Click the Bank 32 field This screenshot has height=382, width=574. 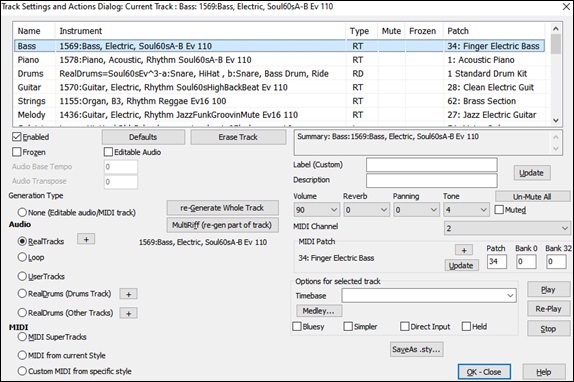pos(556,262)
